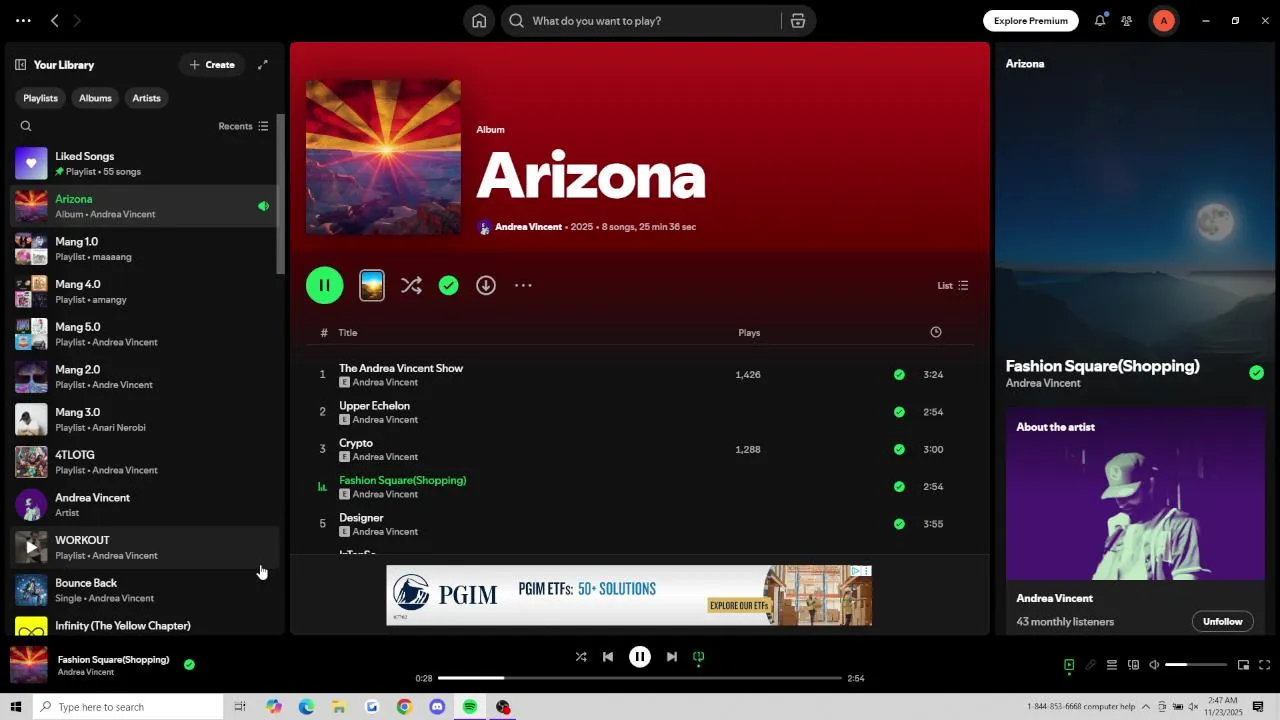
Task: Open the Miniplayer
Action: tap(1243, 665)
